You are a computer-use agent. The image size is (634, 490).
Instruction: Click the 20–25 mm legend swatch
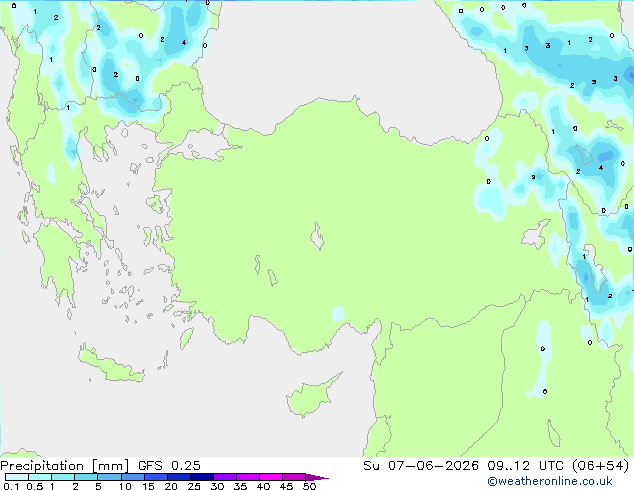(178, 477)
